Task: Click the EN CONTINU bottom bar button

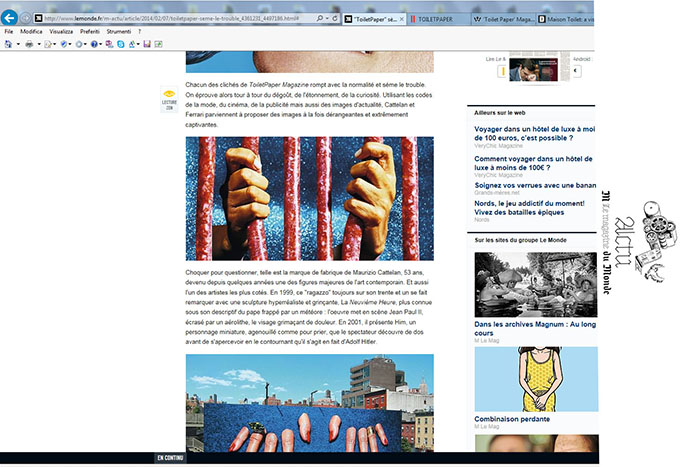Action: coord(170,457)
